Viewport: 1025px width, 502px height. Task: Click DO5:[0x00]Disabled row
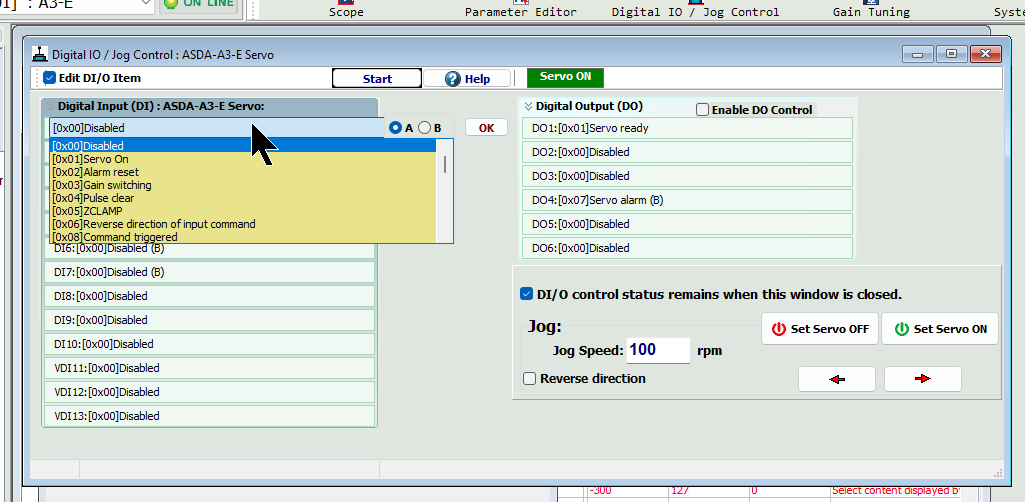click(x=687, y=224)
